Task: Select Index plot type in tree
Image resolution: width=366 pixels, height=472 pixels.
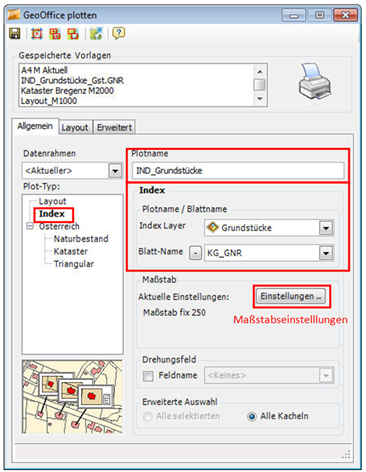Action: point(52,214)
